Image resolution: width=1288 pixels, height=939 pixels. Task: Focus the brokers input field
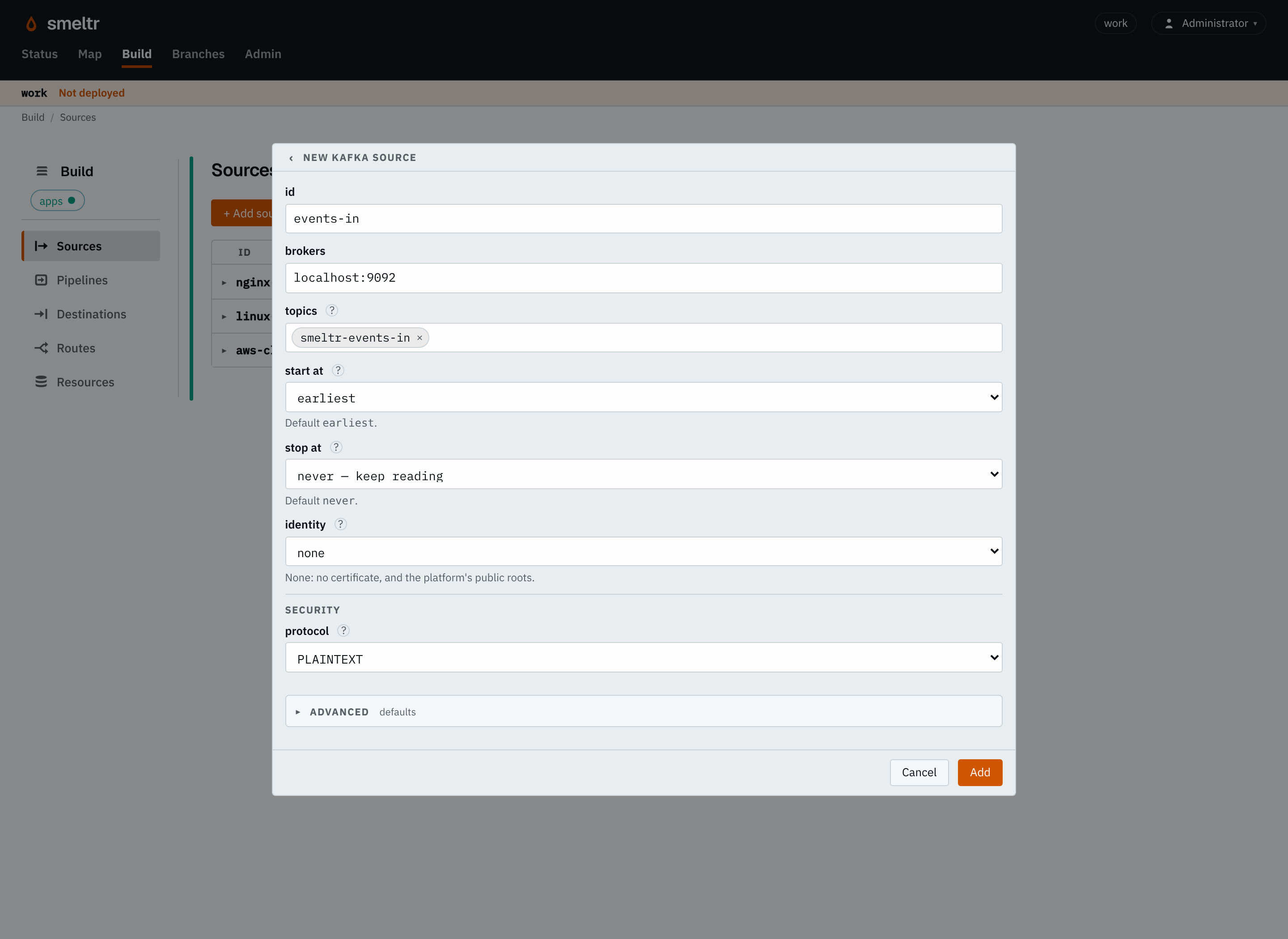click(x=644, y=278)
